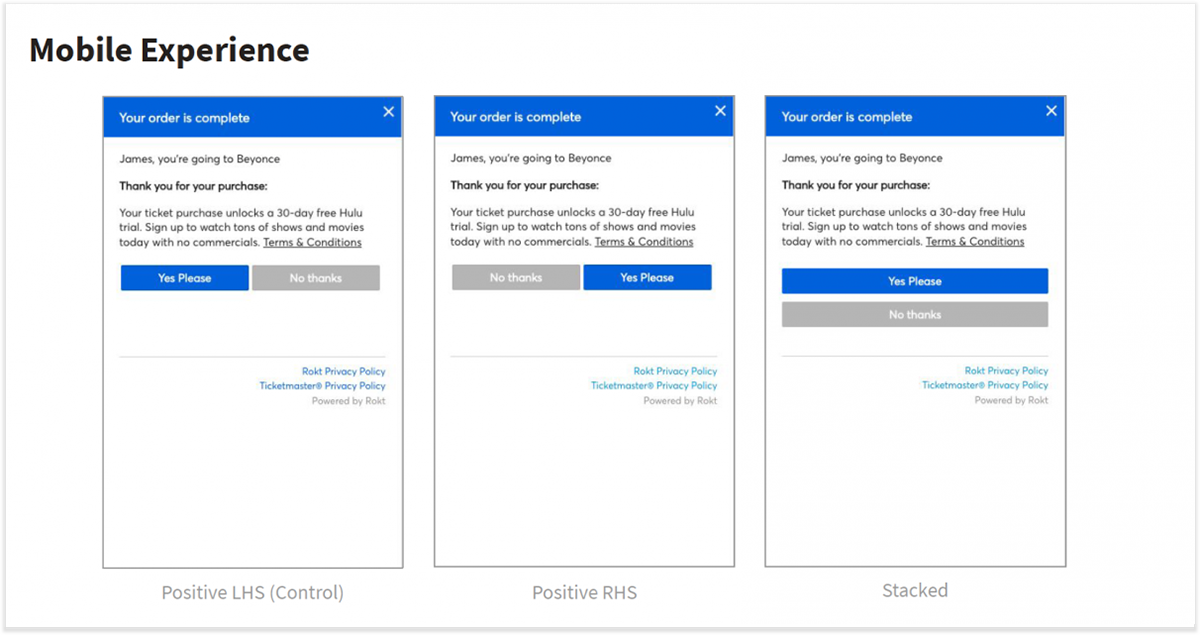1200x635 pixels.
Task: Click 'James, you're going to Beyonce' in Stacked mockup
Action: (x=862, y=158)
